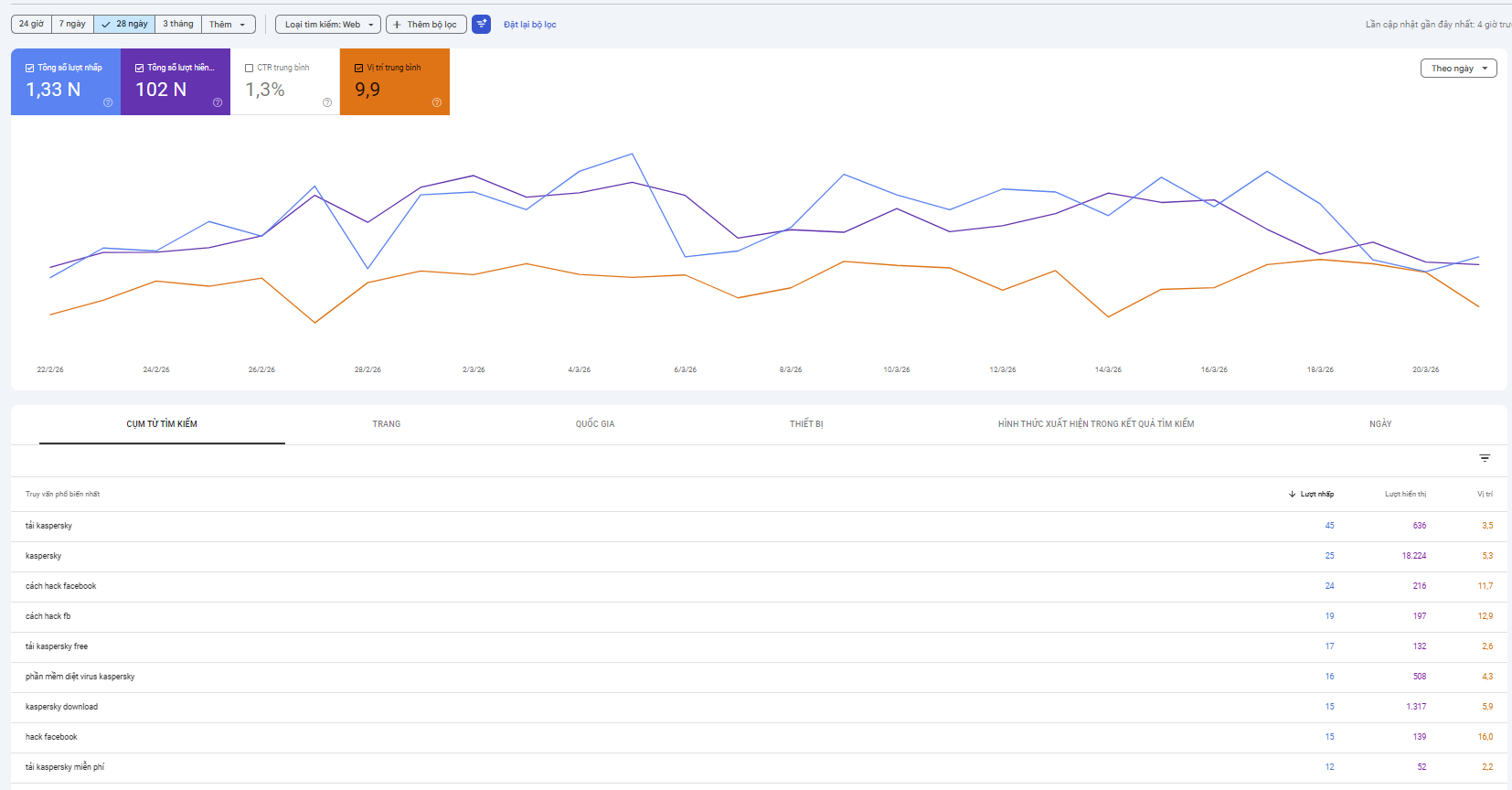Select the 7 ngày date range
The image size is (1512, 790).
click(x=72, y=24)
